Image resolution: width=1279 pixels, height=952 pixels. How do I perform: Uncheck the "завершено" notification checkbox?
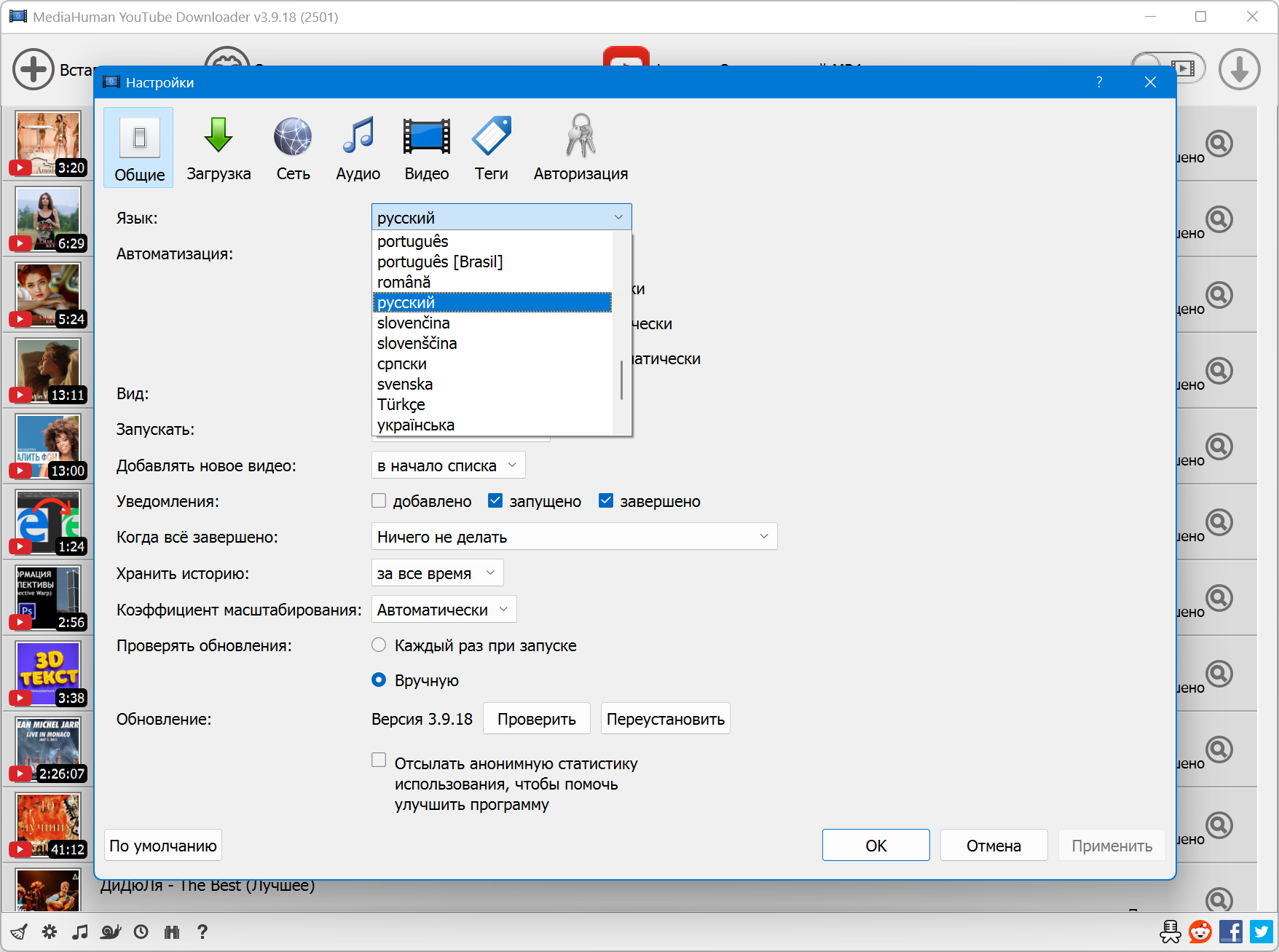pos(606,500)
